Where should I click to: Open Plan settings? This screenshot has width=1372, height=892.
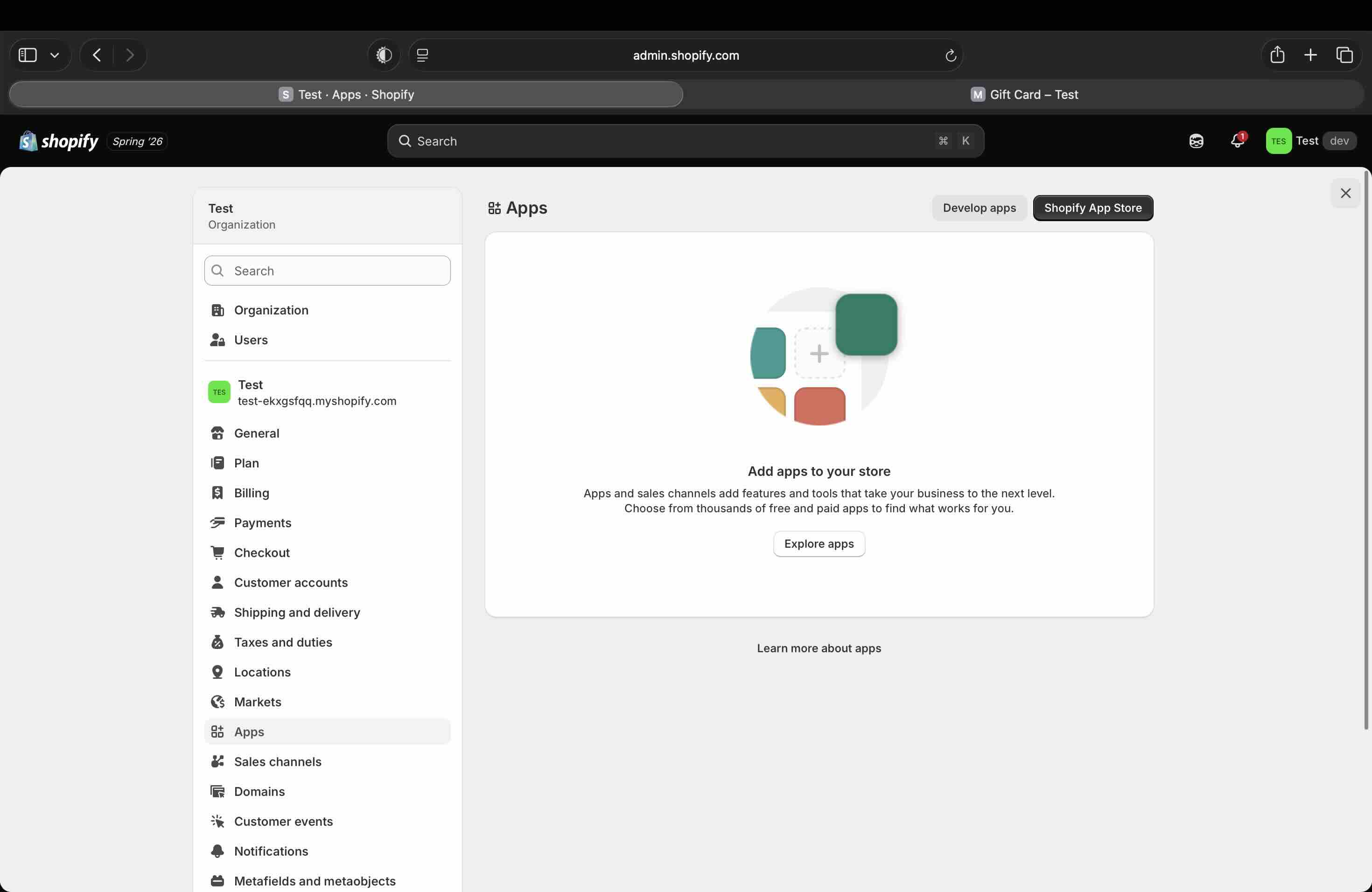(x=328, y=463)
